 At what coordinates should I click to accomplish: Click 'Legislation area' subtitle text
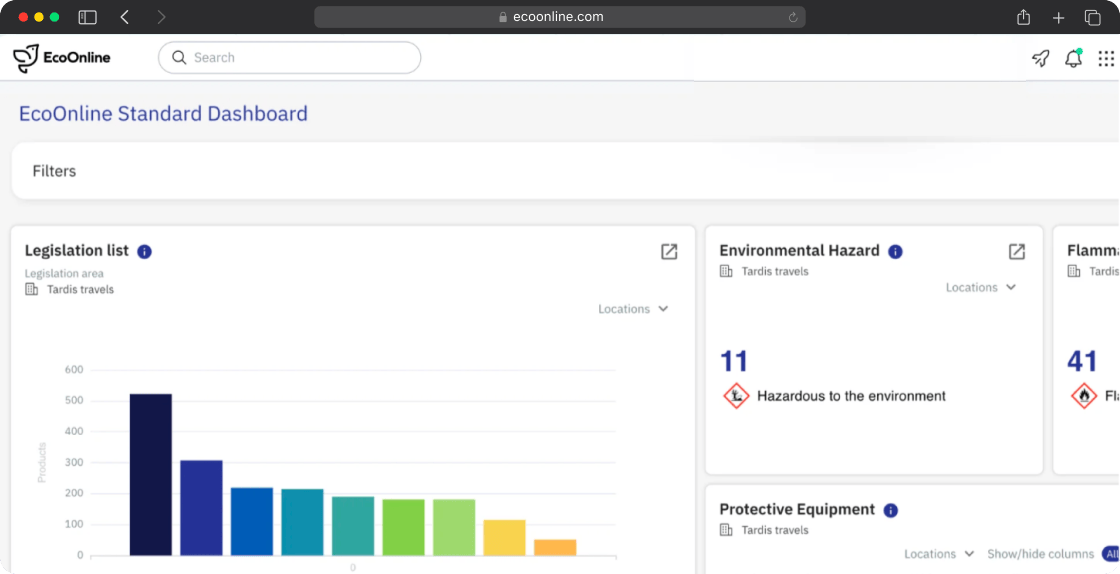pos(64,273)
